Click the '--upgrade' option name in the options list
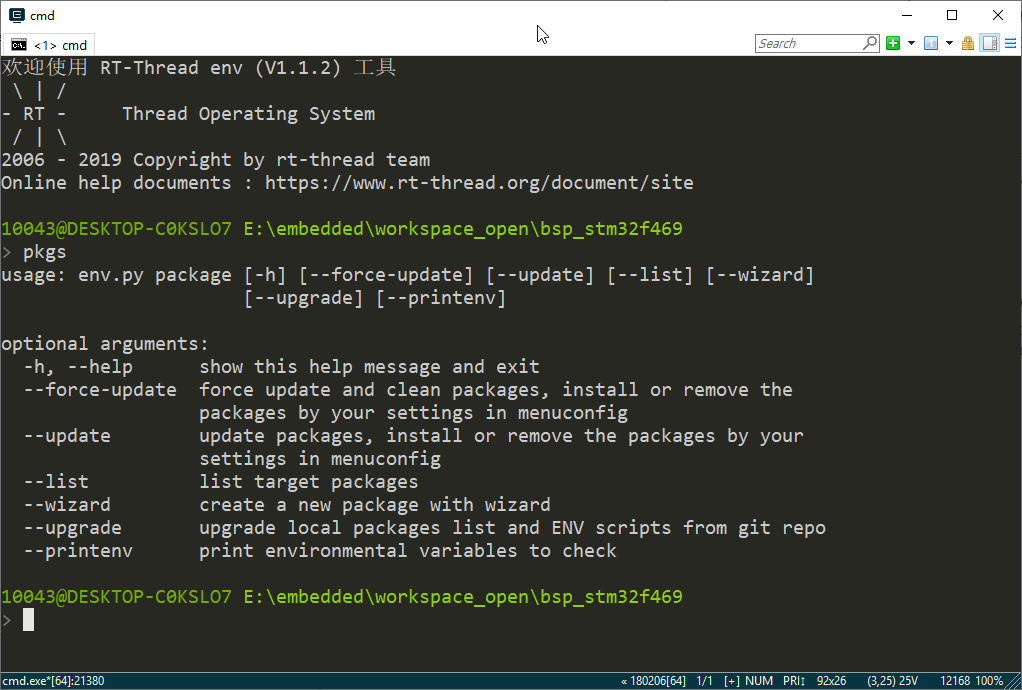This screenshot has width=1022, height=690. pyautogui.click(x=72, y=528)
